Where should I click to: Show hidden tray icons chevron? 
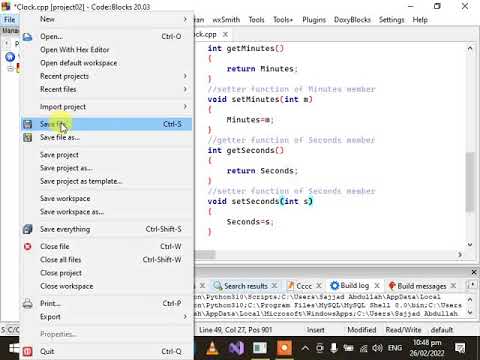pos(305,348)
